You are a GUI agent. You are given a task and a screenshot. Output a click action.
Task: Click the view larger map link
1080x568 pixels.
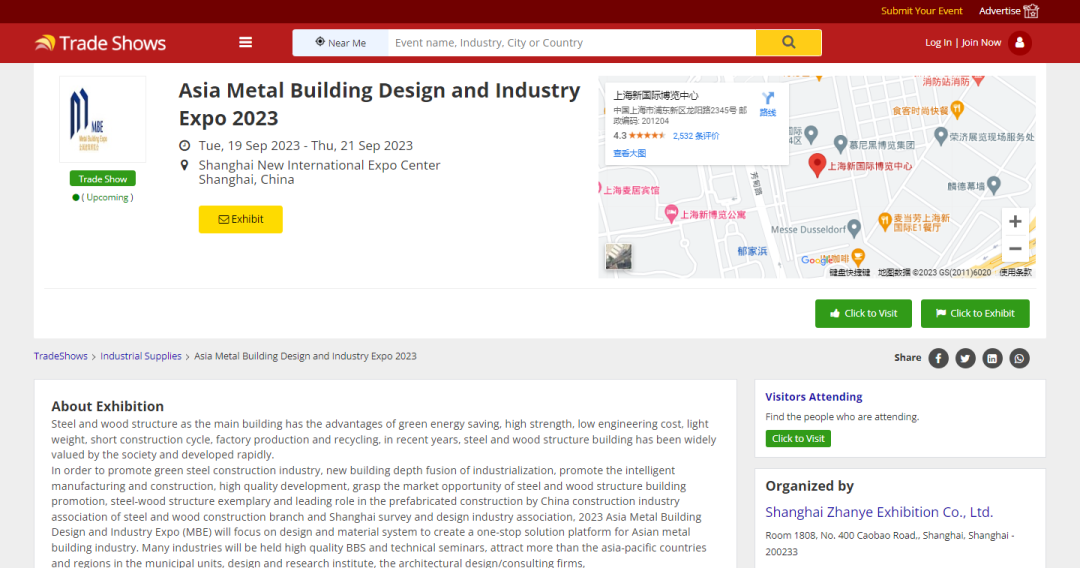(630, 154)
